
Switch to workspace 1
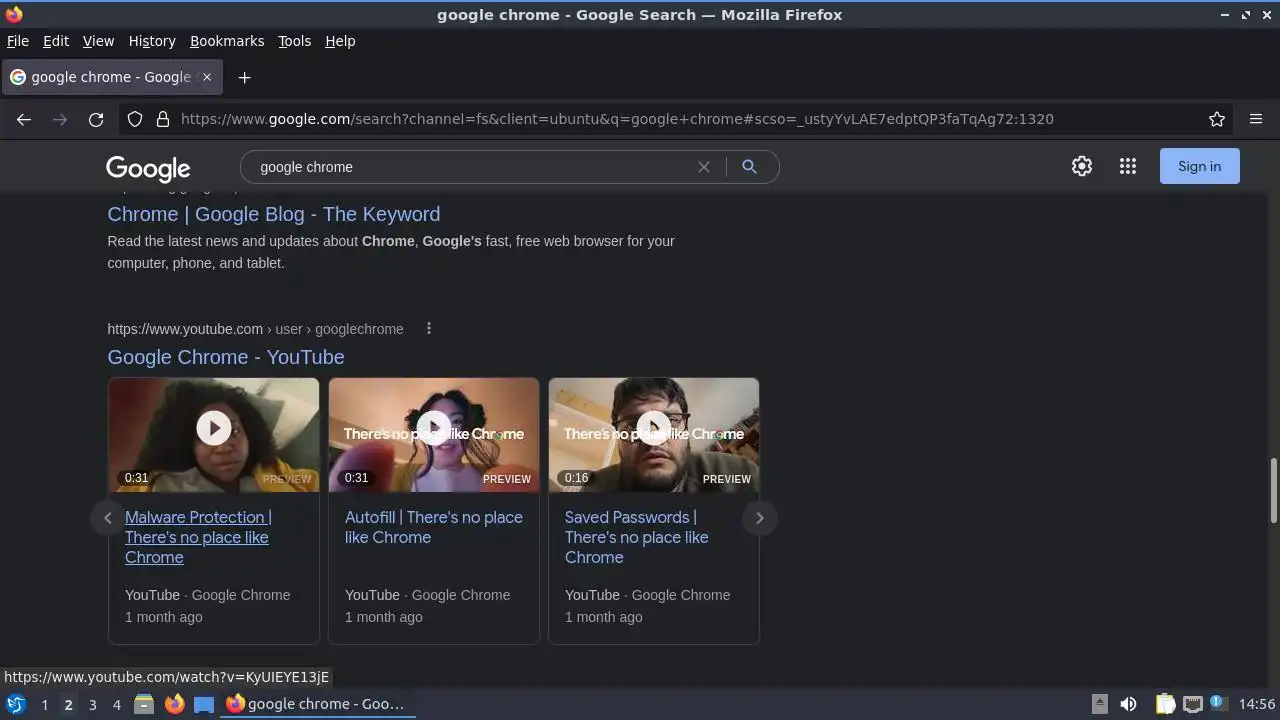pos(44,704)
